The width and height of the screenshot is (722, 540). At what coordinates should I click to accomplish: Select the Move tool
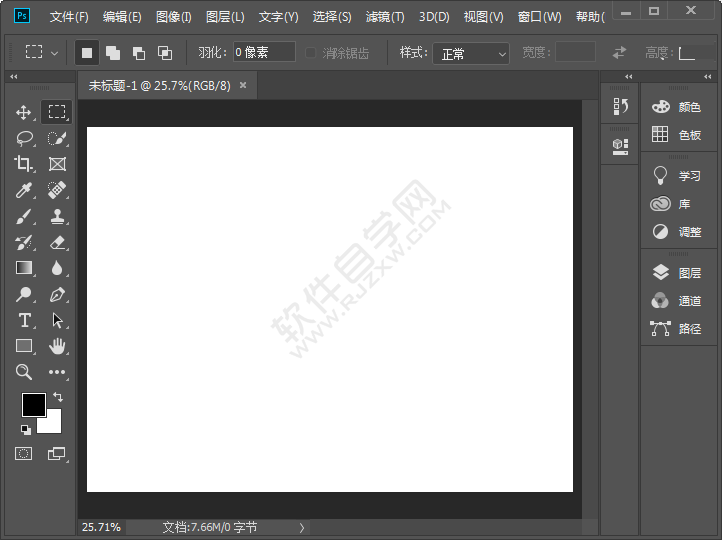tap(24, 112)
